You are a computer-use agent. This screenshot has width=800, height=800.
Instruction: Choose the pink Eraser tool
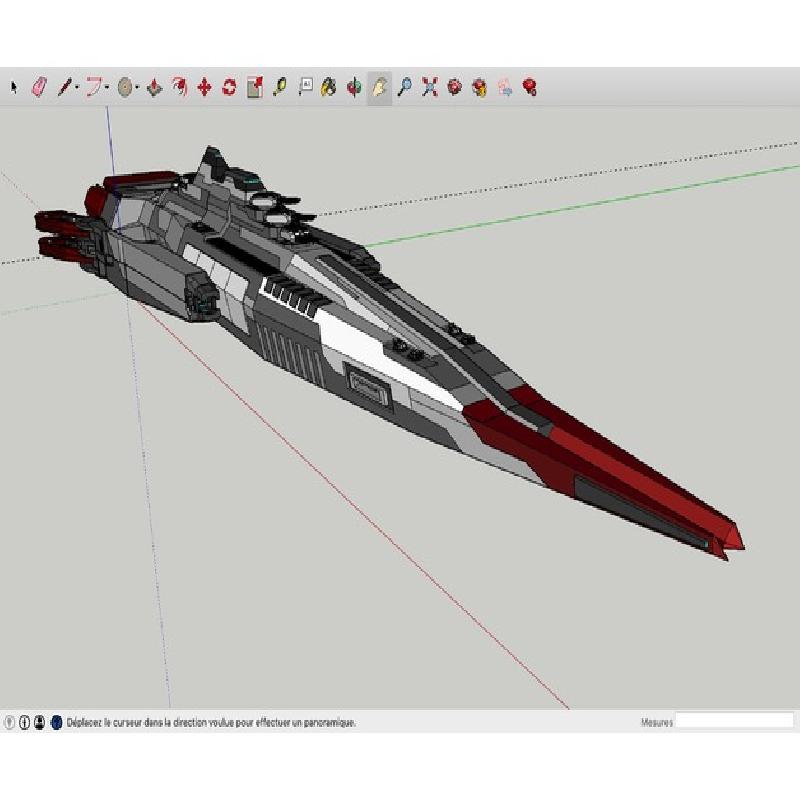[x=39, y=88]
